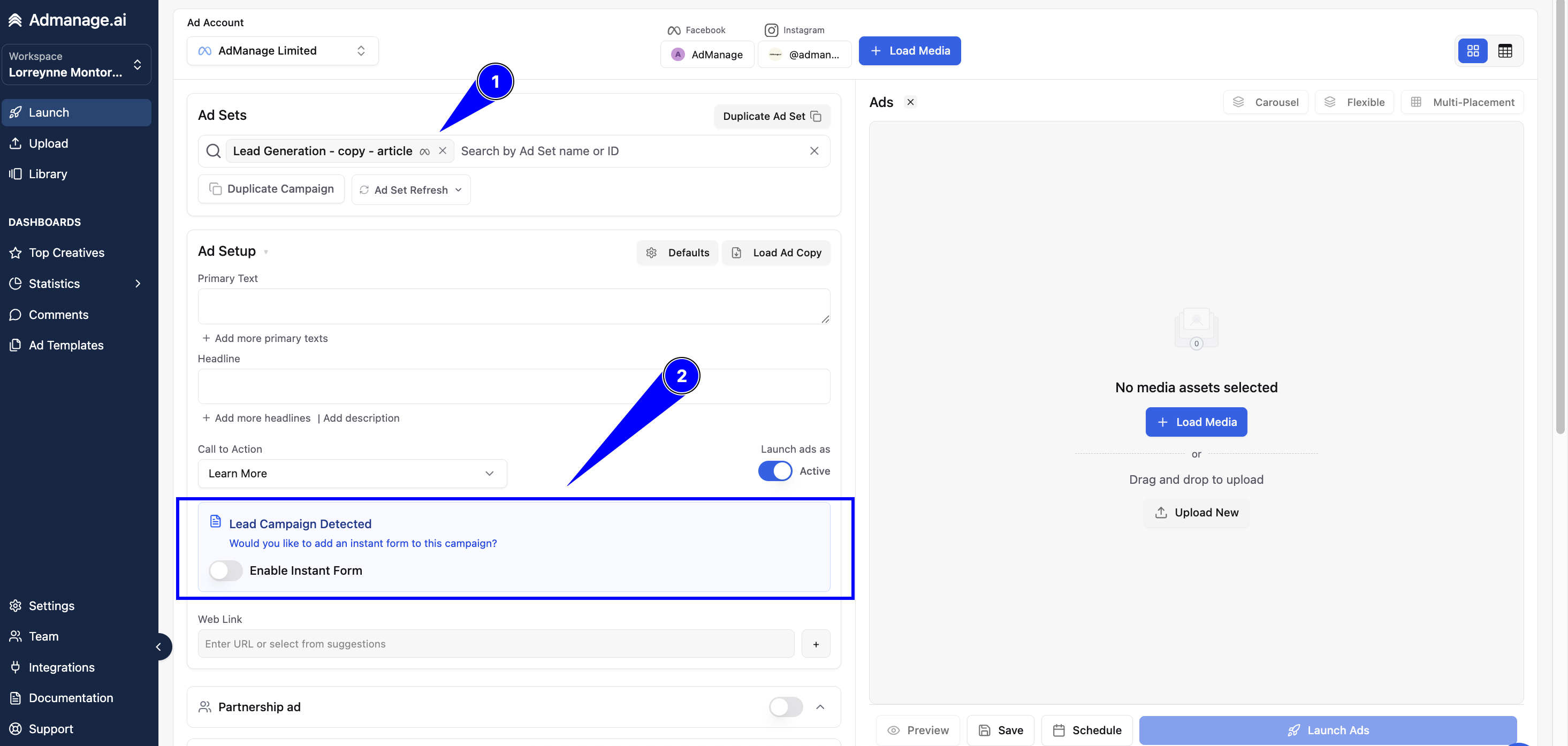Close the Ads panel with X icon

click(x=910, y=102)
